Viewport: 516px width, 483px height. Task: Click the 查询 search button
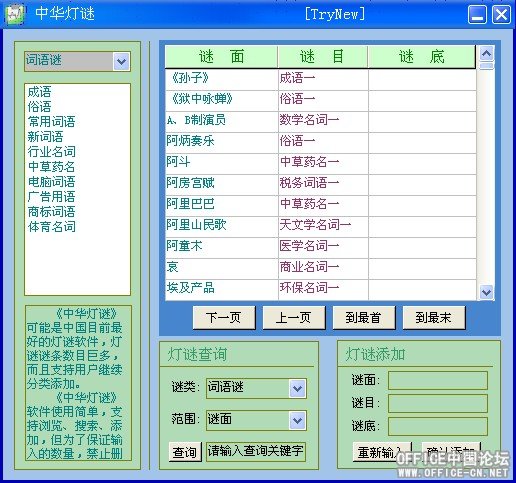[x=185, y=452]
